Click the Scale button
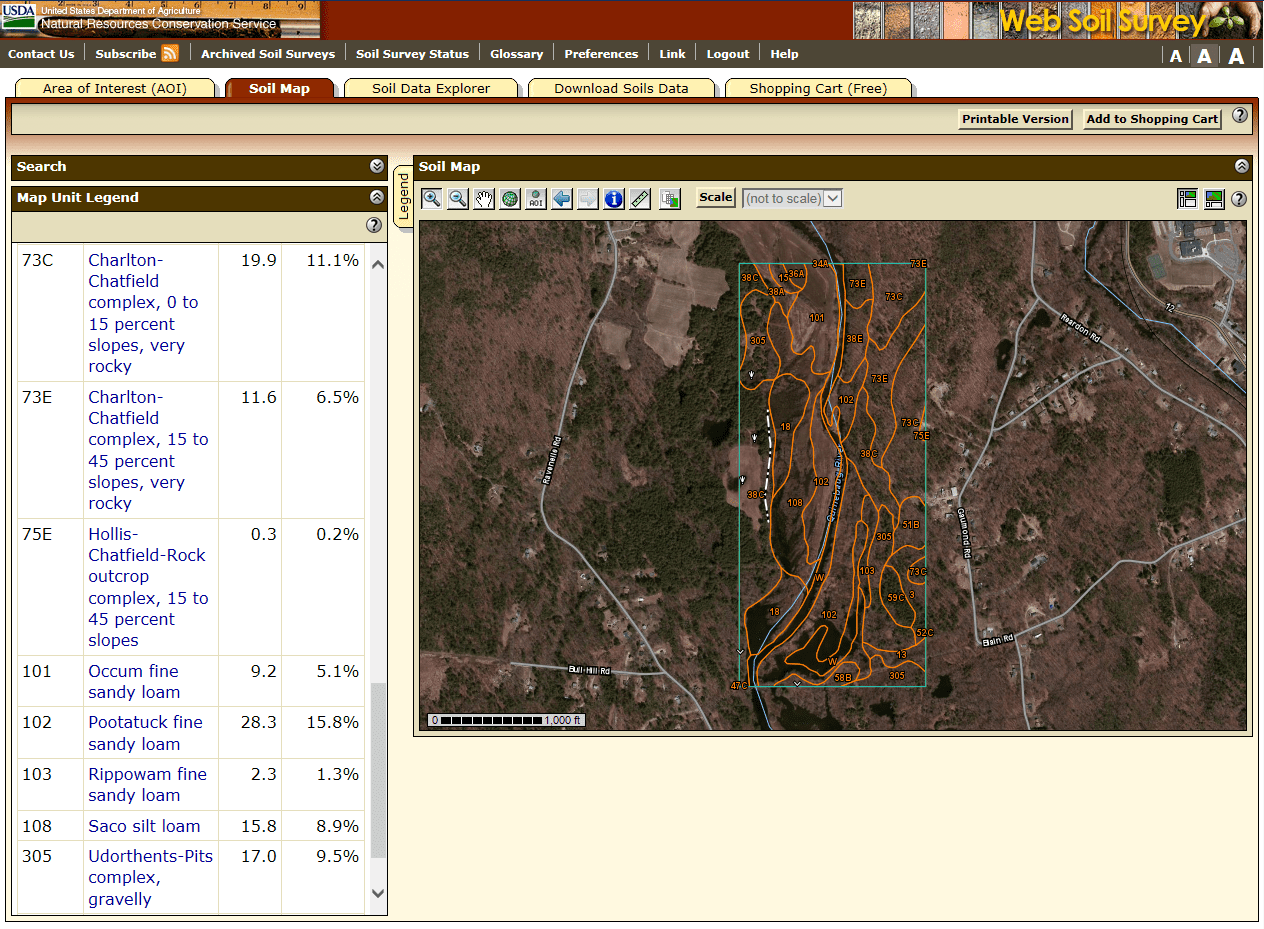Image resolution: width=1264 pixels, height=929 pixels. click(716, 198)
